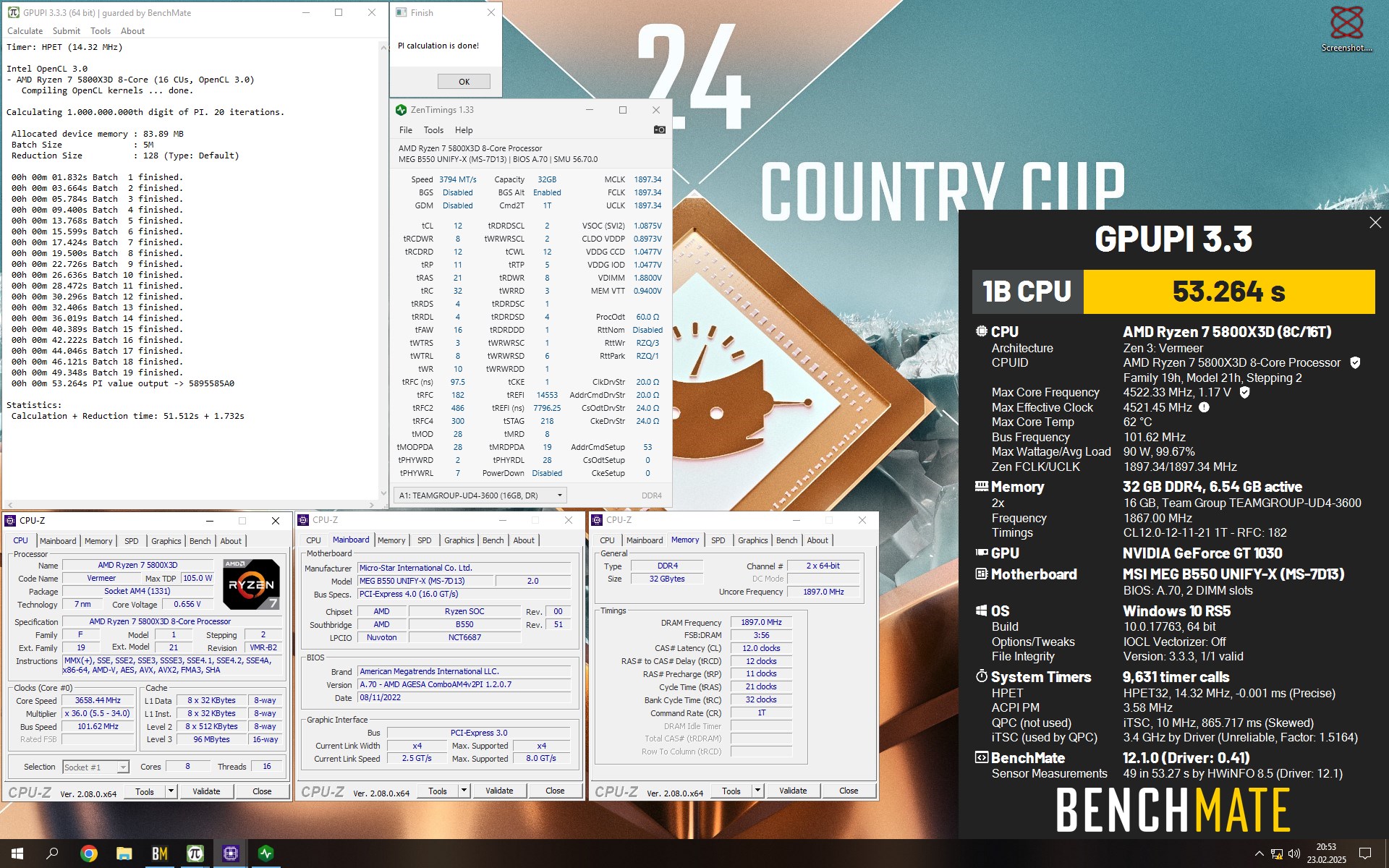Select About tab in Mainboard CPU-Z window

(x=524, y=540)
